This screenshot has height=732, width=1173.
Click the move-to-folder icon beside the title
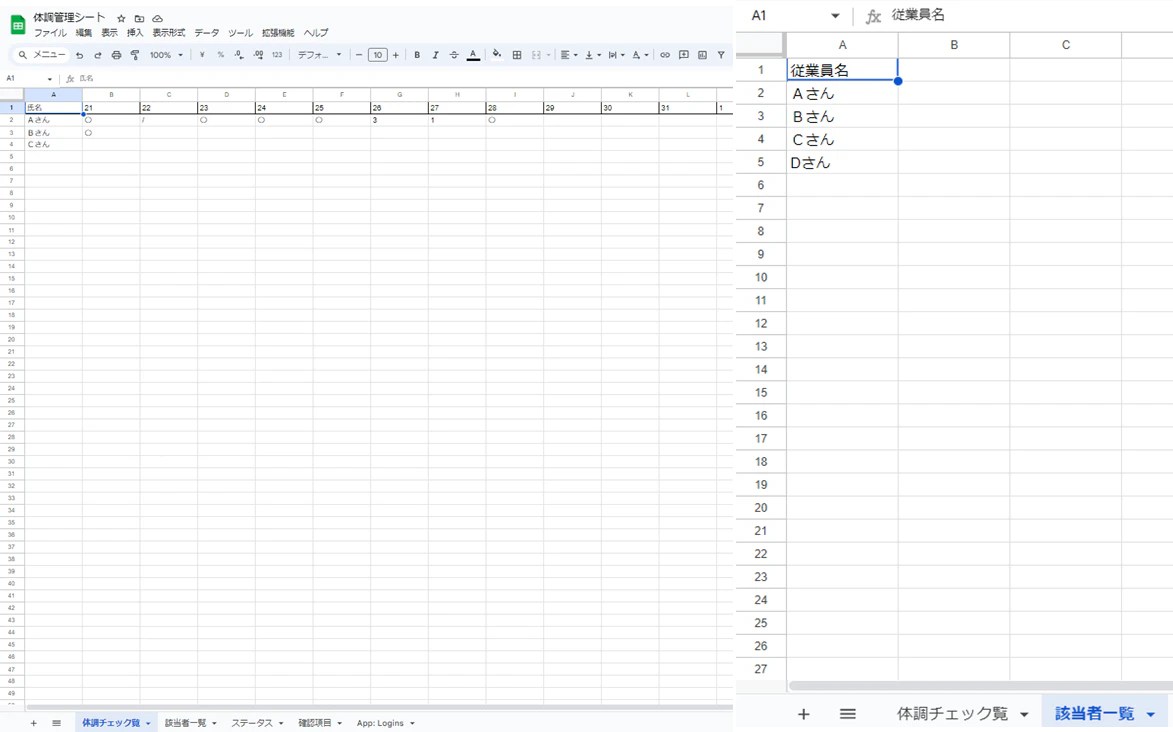coord(139,18)
